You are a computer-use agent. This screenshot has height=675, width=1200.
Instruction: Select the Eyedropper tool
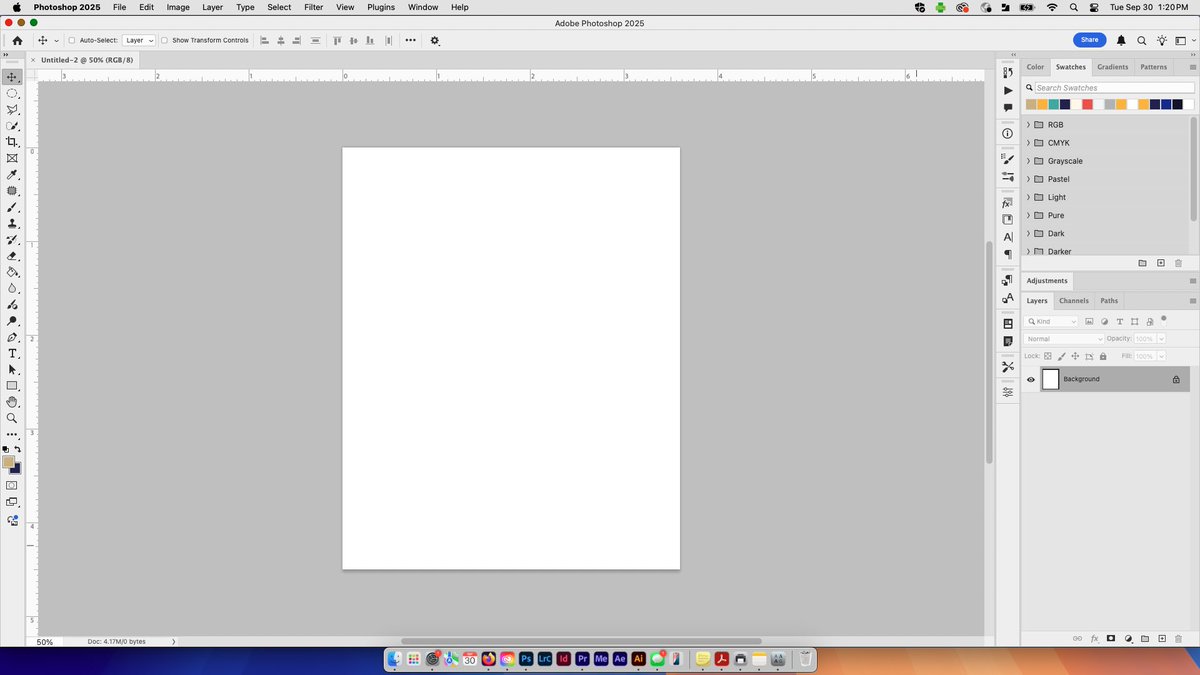pyautogui.click(x=13, y=175)
